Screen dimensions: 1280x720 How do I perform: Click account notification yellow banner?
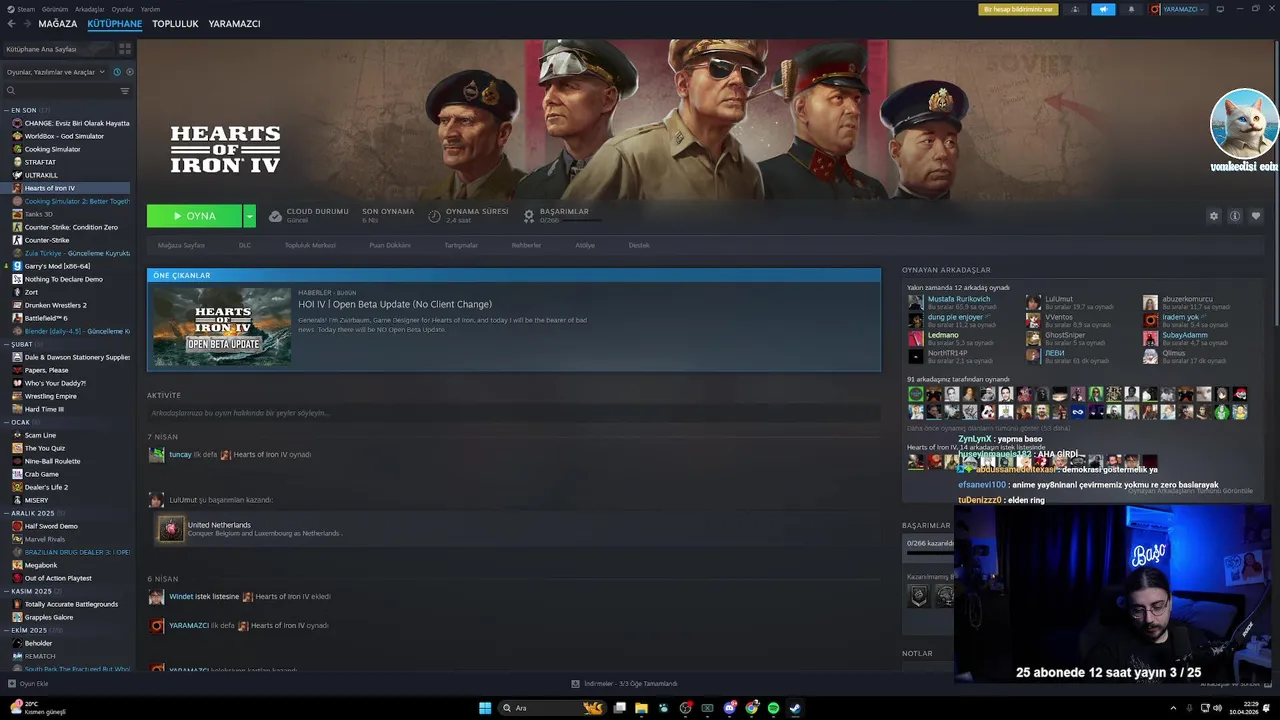point(1018,9)
